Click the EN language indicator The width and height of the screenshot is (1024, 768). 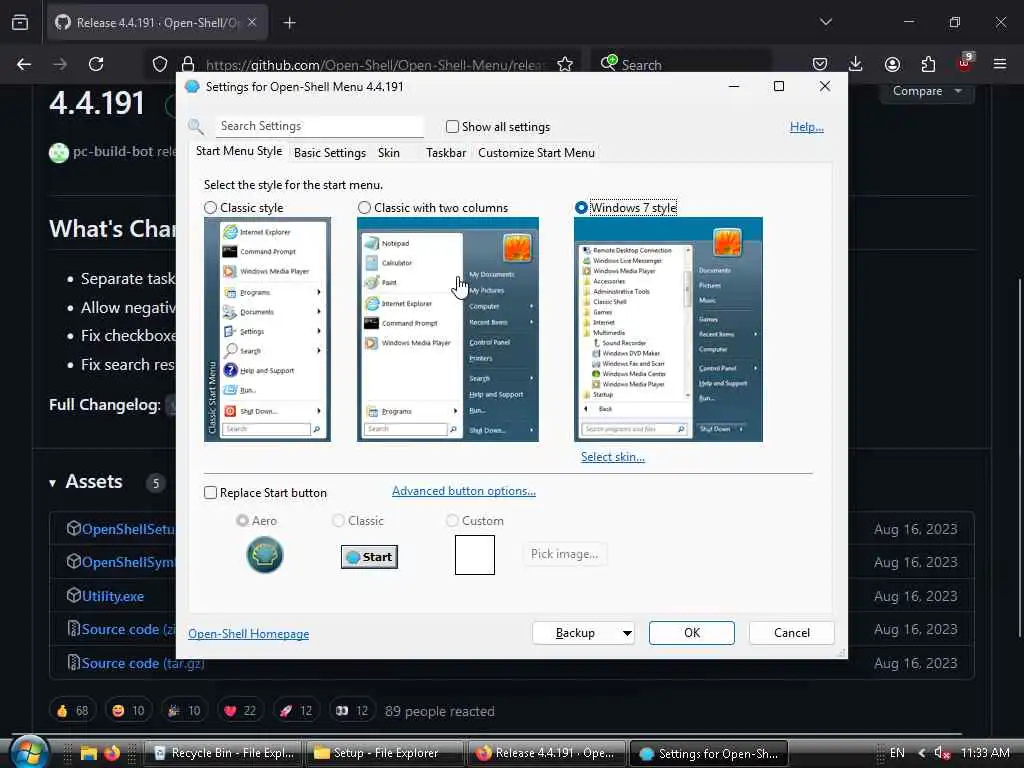click(x=897, y=753)
